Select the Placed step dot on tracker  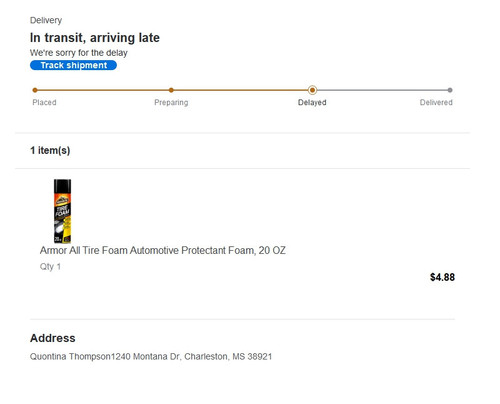(35, 90)
